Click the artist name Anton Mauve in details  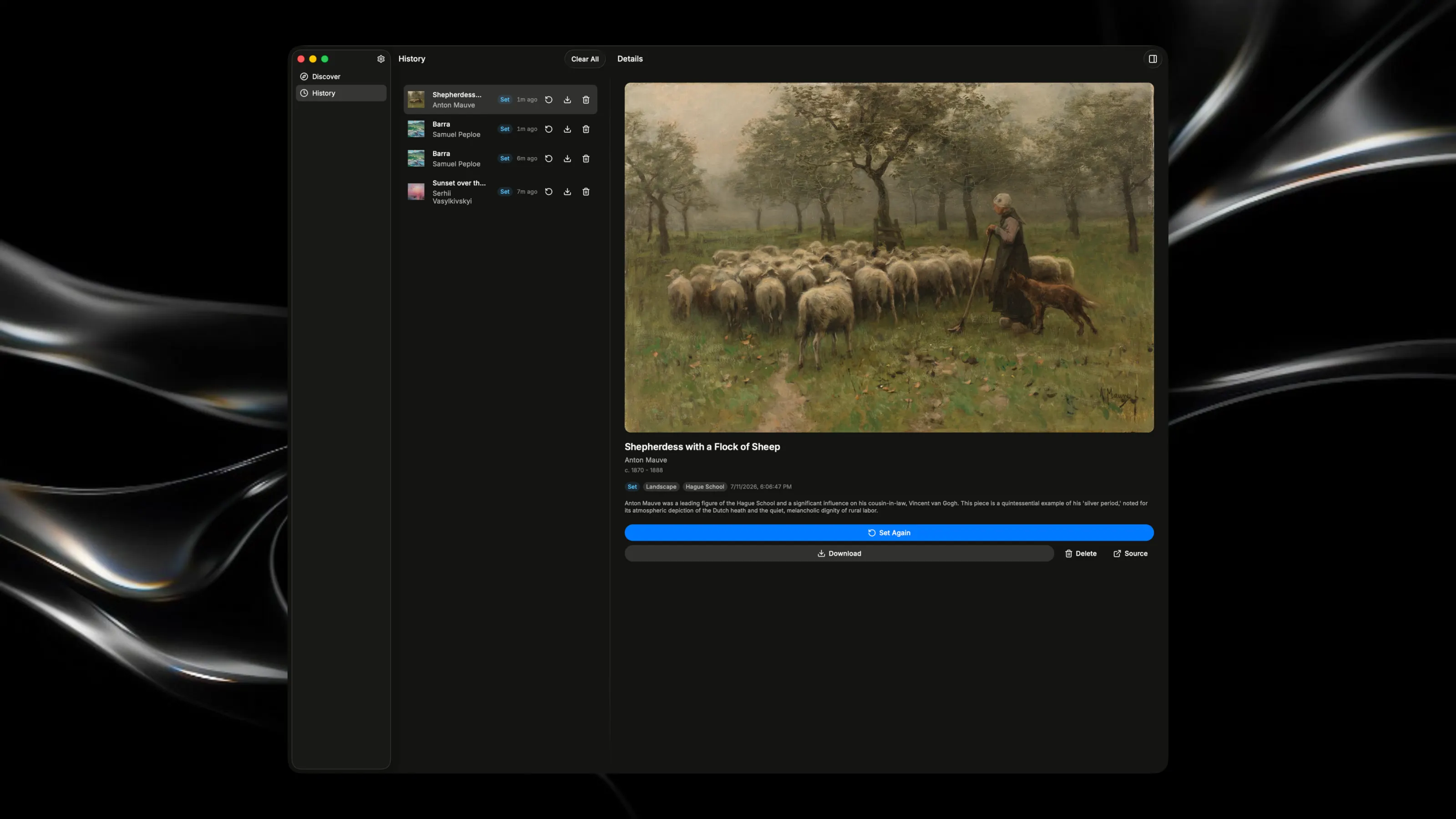(x=646, y=460)
